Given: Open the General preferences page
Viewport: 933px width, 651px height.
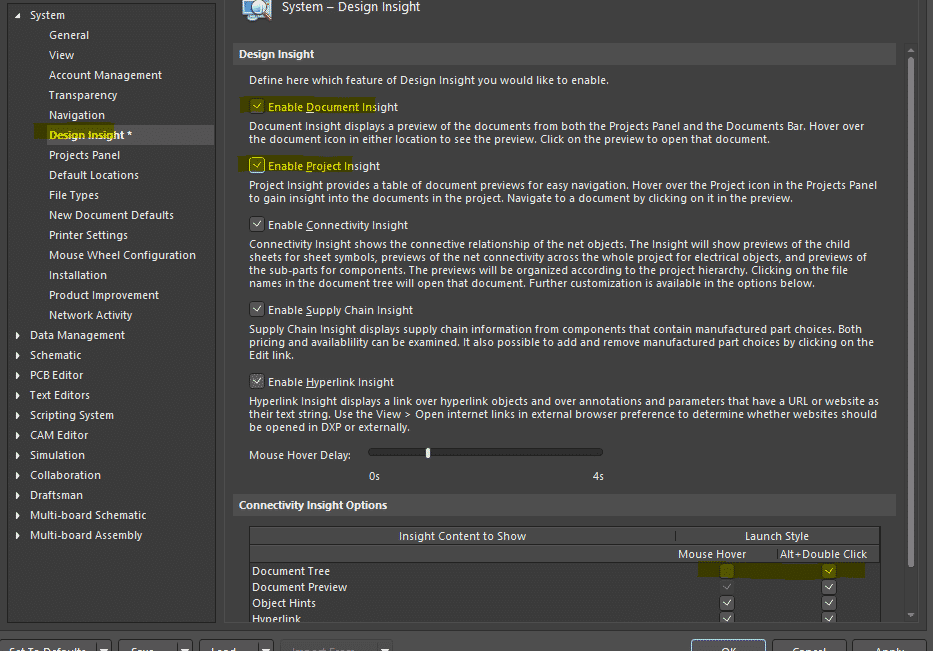Looking at the screenshot, I should [x=69, y=35].
